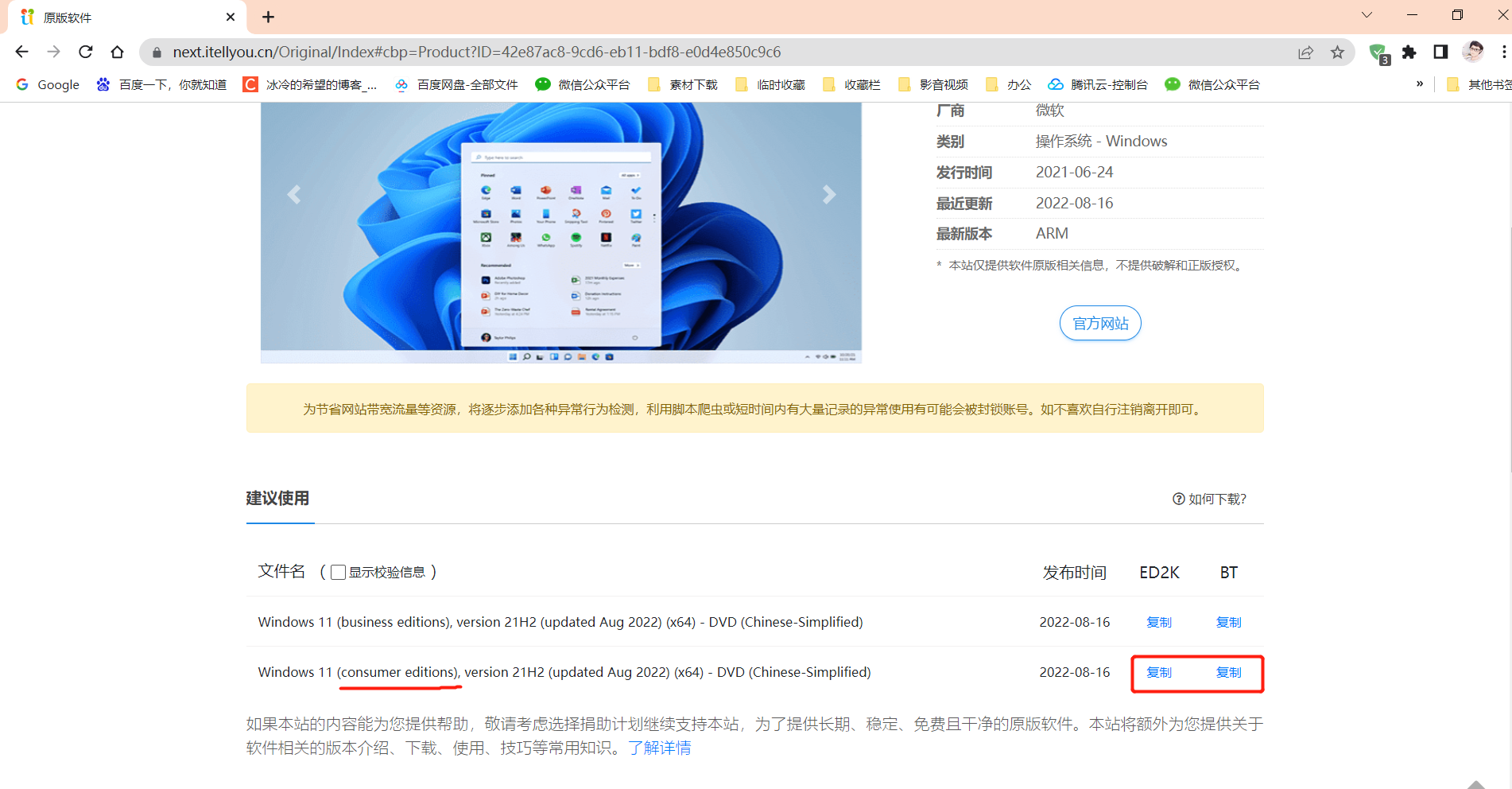Copy ED2K link for business editions
The image size is (1512, 789).
(1159, 622)
